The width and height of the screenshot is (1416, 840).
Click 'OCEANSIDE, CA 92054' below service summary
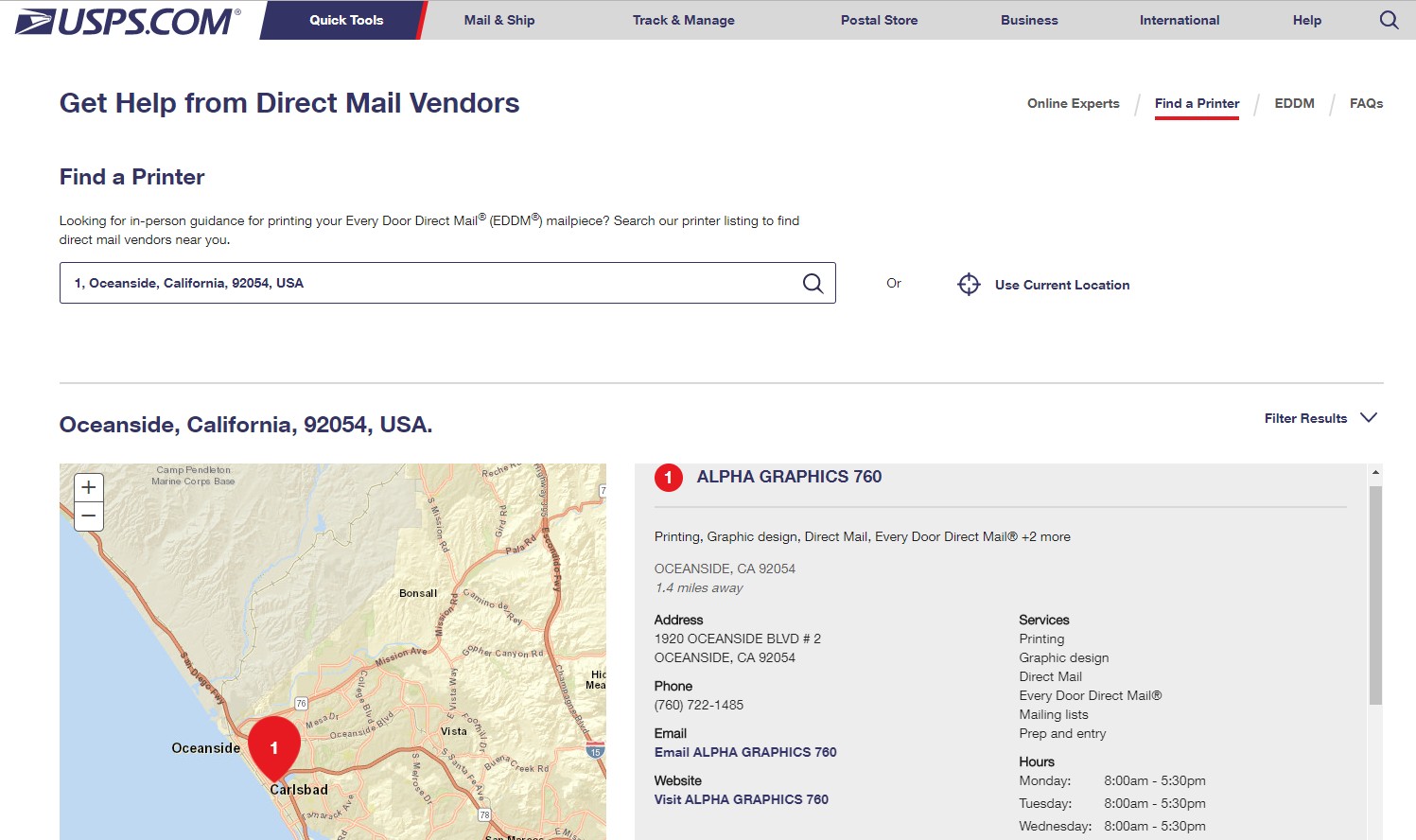(725, 569)
